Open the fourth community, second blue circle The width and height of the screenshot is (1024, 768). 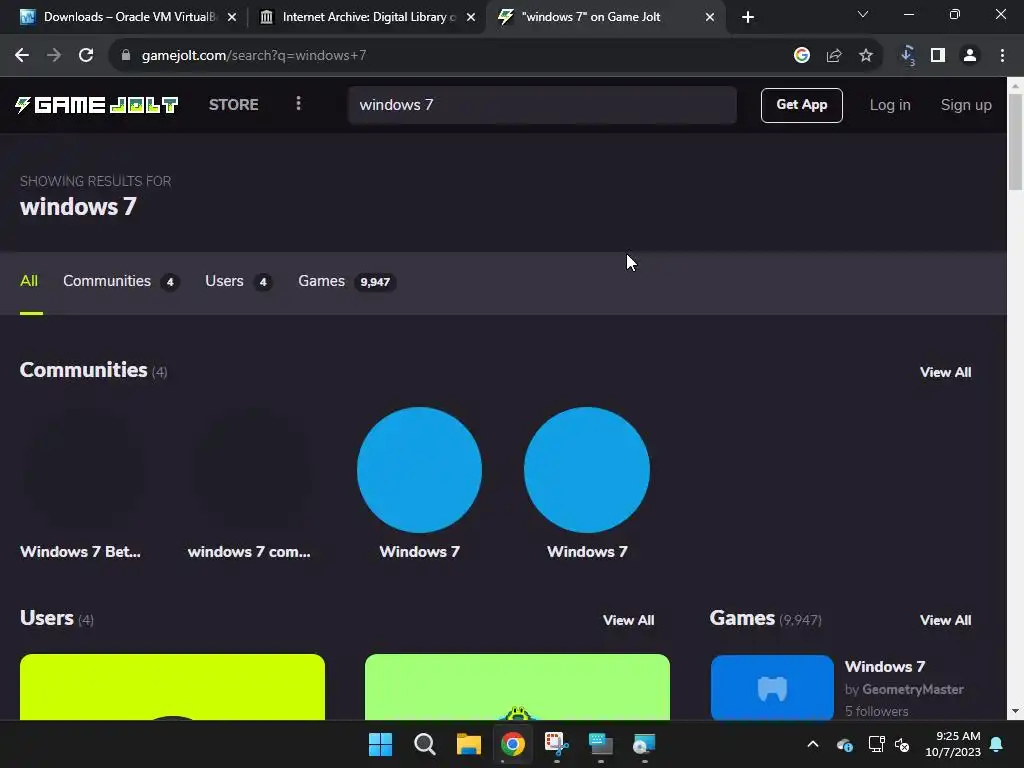(x=587, y=470)
